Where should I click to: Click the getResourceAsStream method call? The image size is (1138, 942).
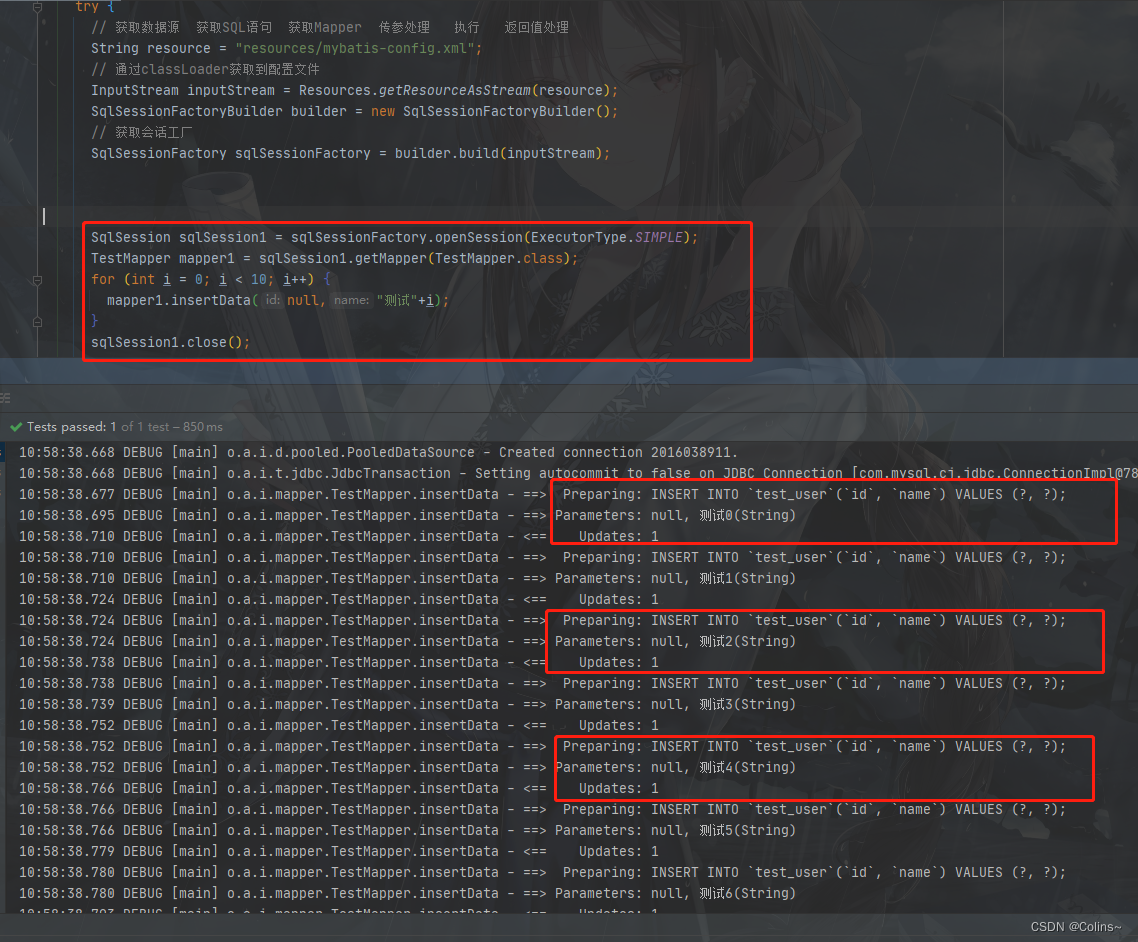click(x=454, y=91)
